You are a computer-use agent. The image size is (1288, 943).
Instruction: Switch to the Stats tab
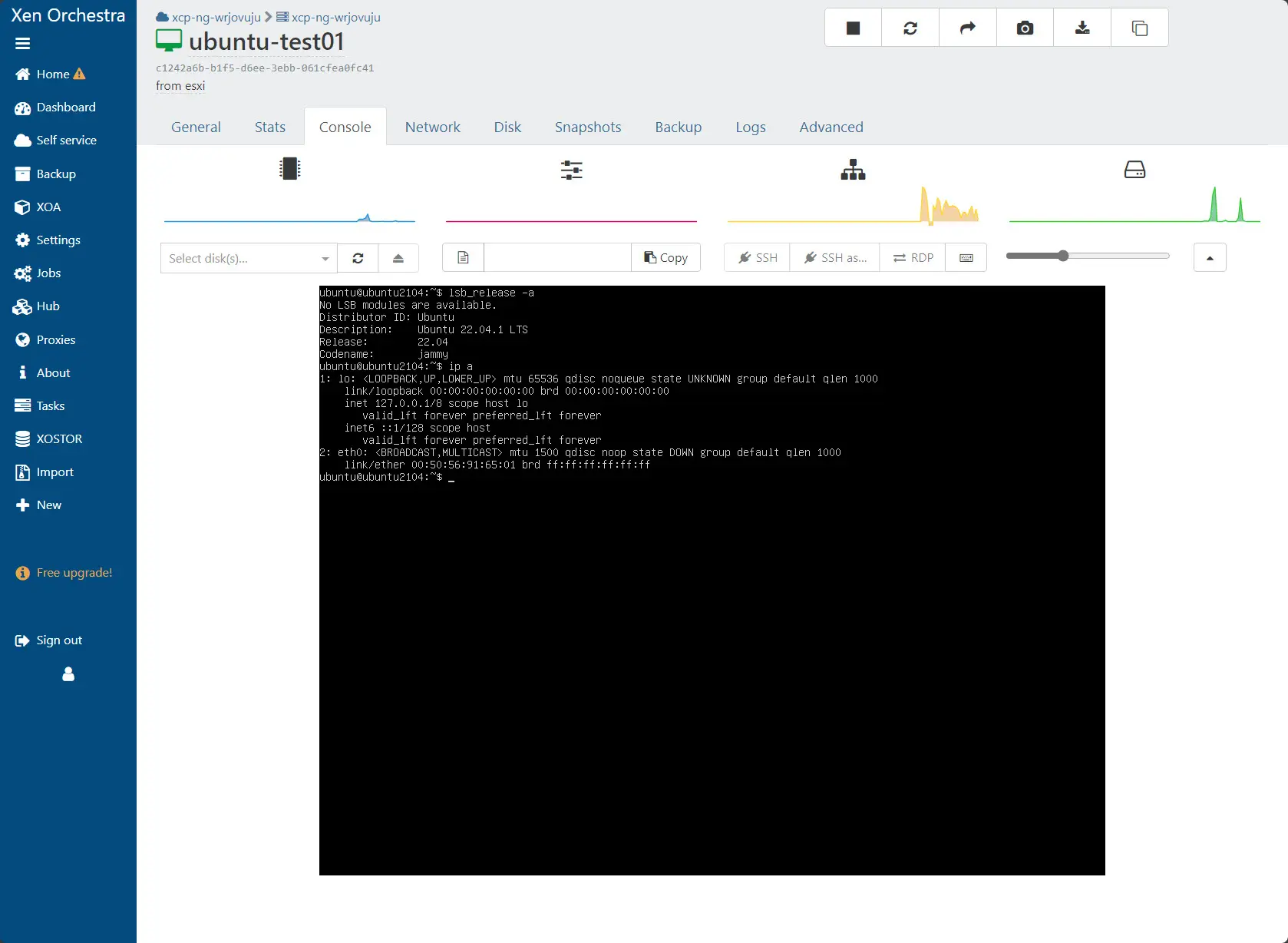(x=270, y=127)
